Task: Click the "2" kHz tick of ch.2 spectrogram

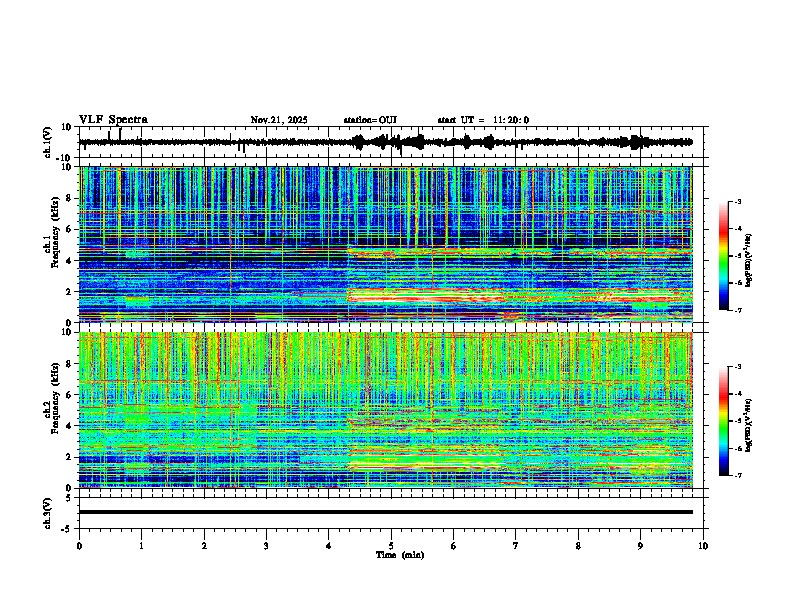Action: point(70,457)
